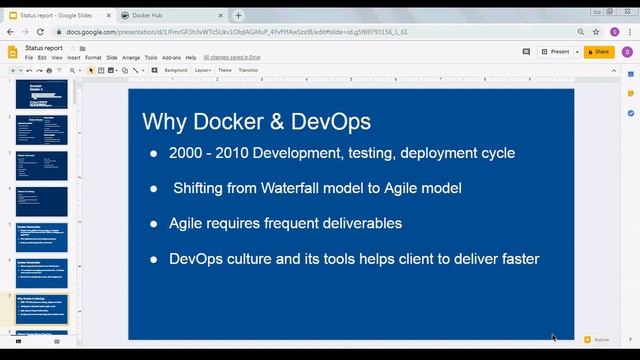Click the Background toolbar button

point(176,71)
